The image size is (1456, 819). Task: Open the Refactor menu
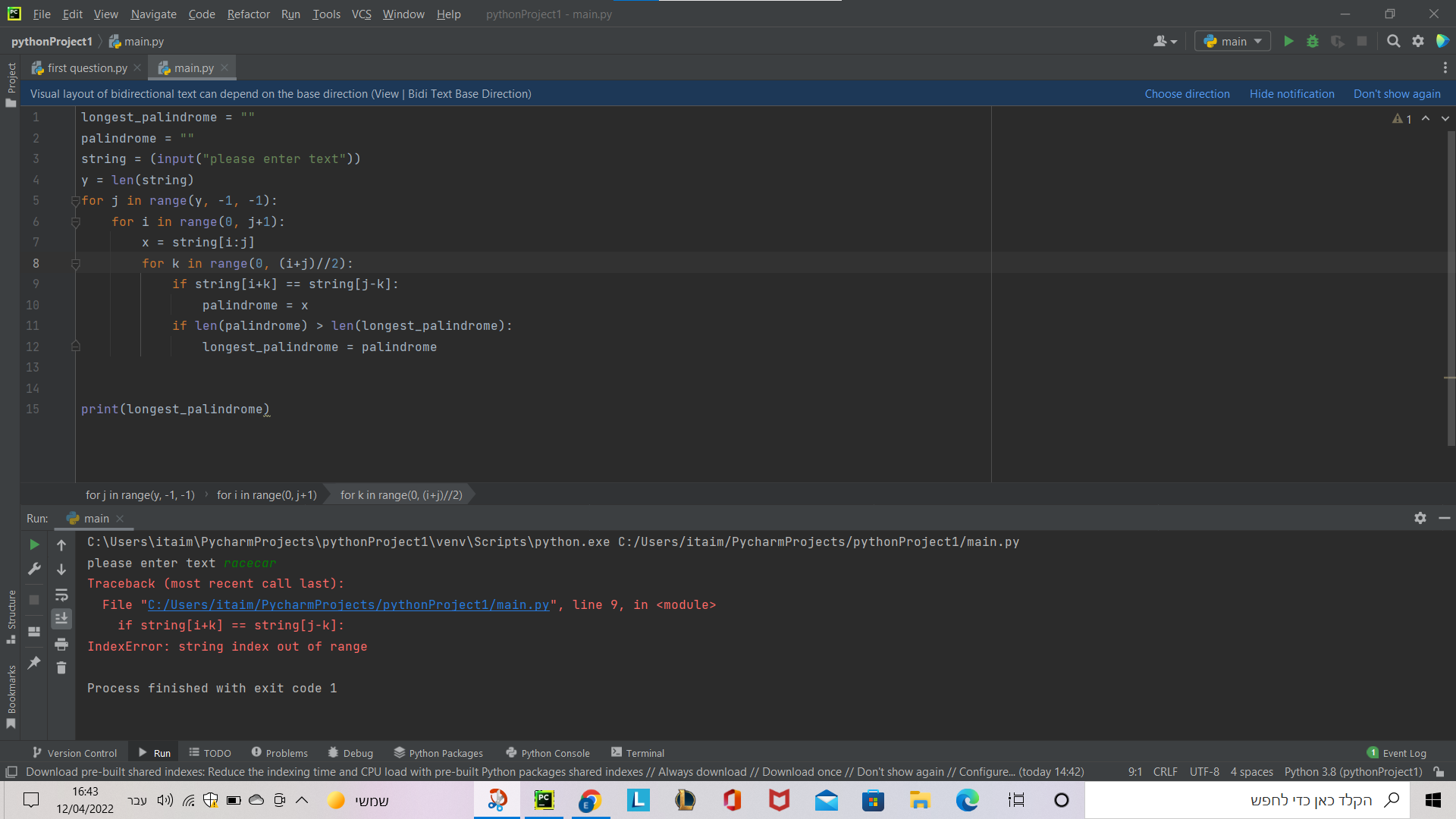click(248, 14)
